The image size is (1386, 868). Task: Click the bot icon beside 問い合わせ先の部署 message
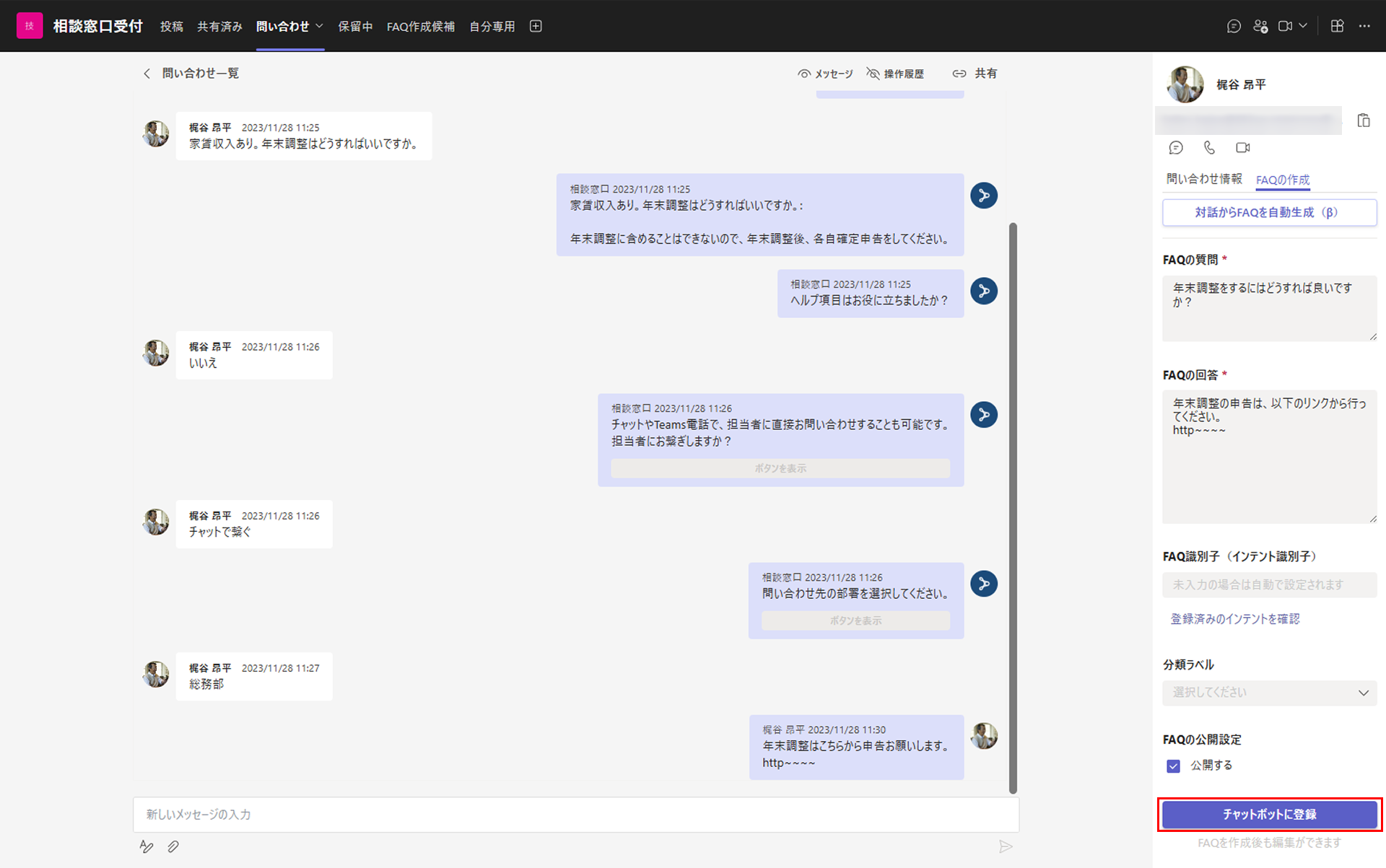(984, 583)
